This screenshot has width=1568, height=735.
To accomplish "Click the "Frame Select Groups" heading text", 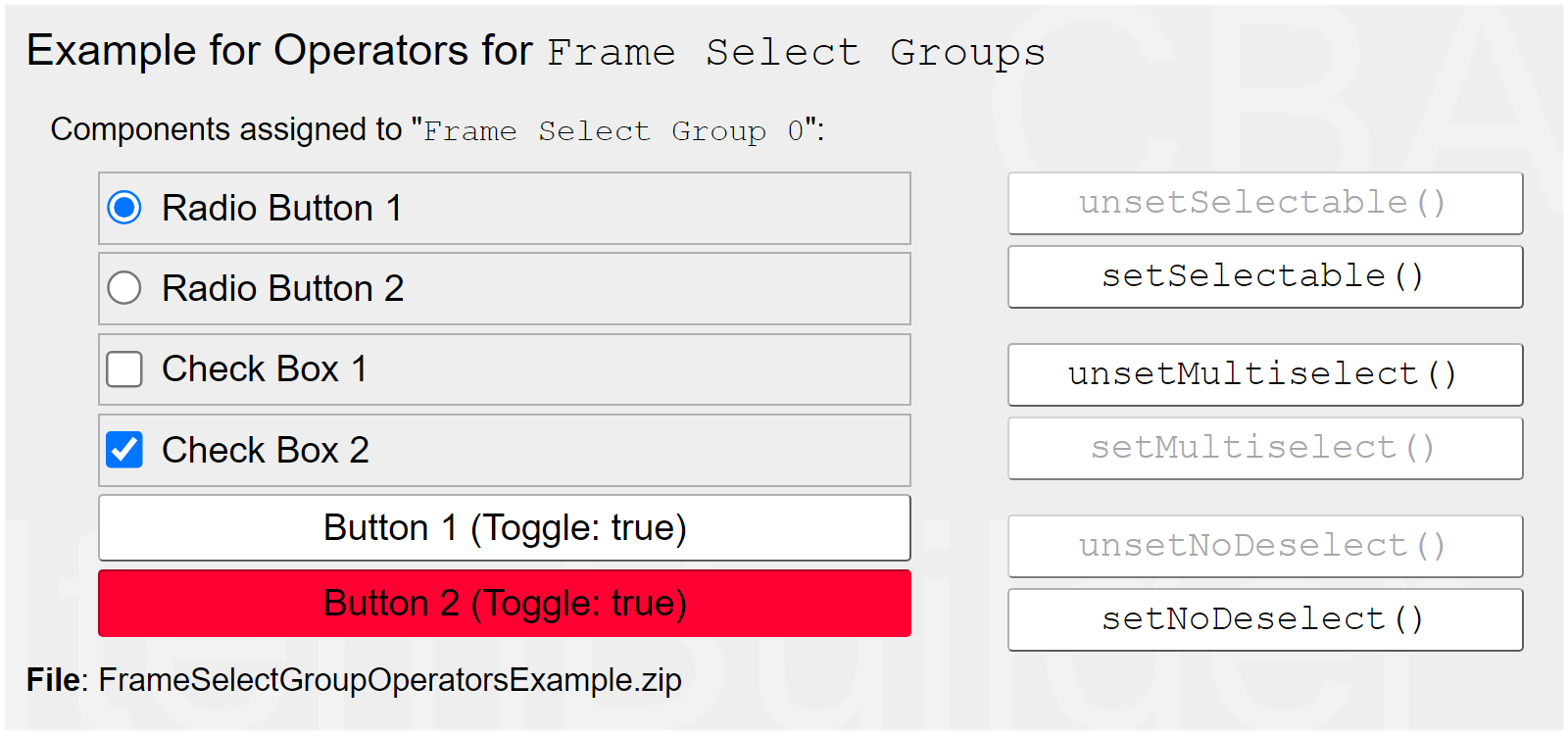I will [x=796, y=52].
